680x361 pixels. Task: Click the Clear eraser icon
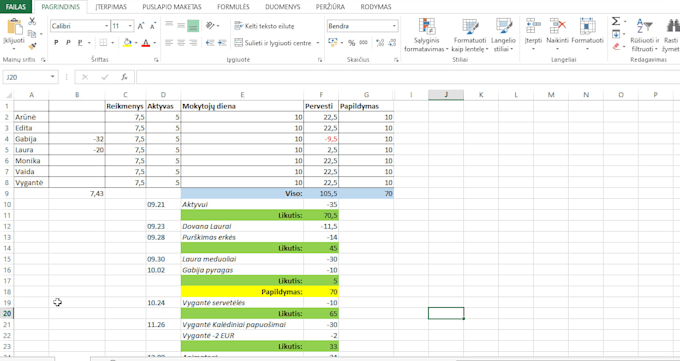tap(616, 46)
